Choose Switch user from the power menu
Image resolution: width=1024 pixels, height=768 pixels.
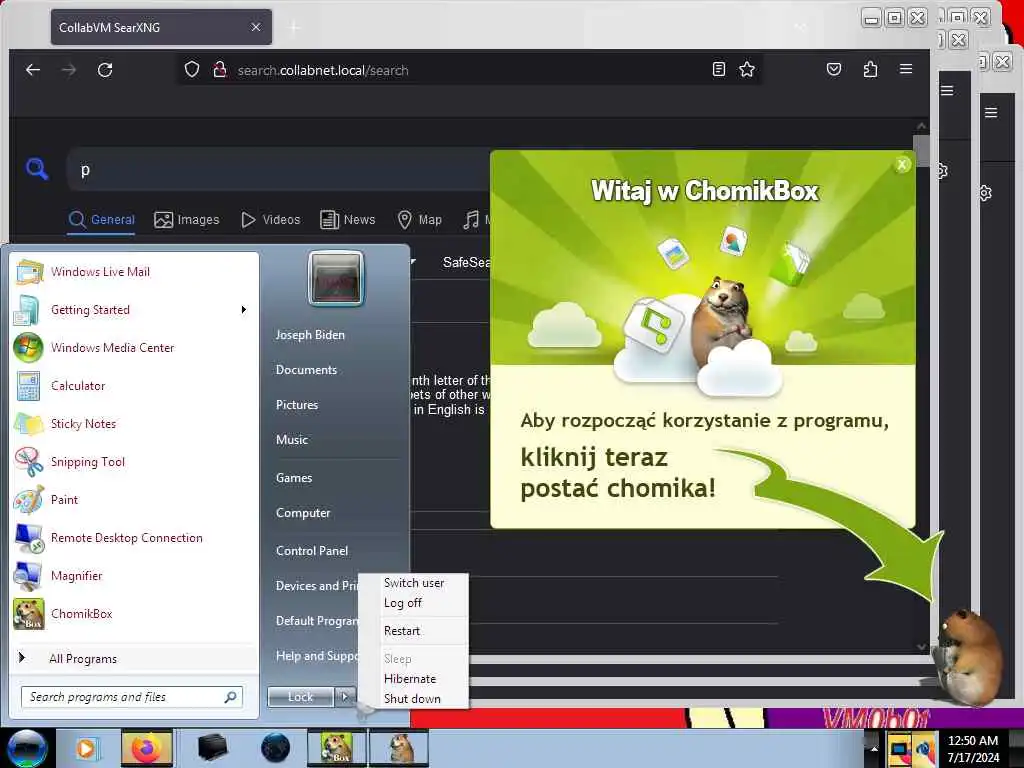(x=414, y=583)
